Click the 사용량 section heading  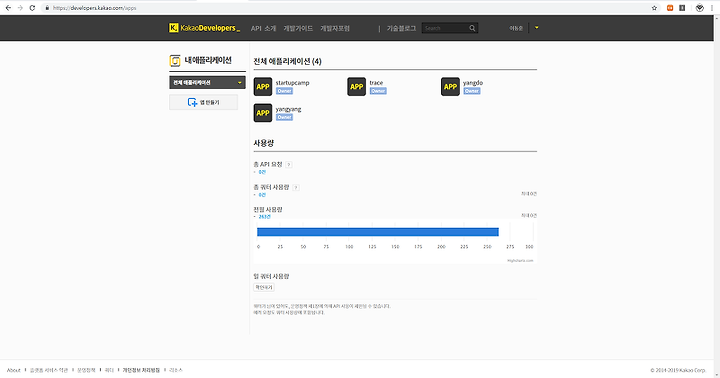264,143
